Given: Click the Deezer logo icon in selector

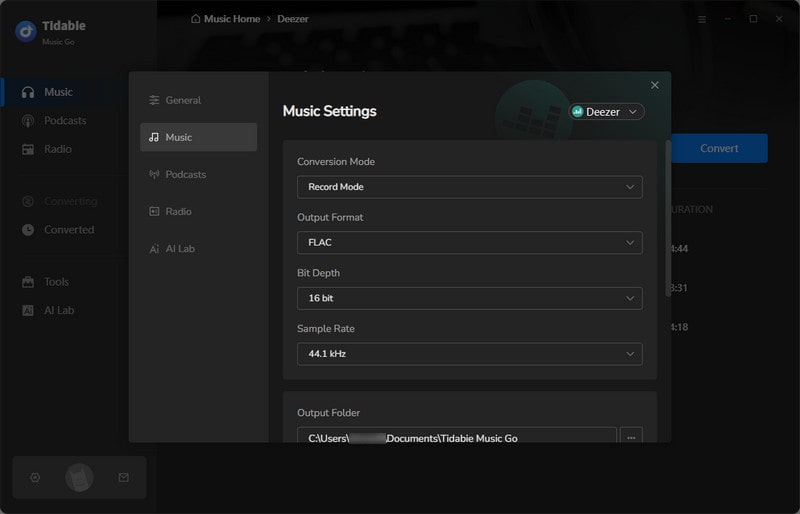Looking at the screenshot, I should [578, 111].
